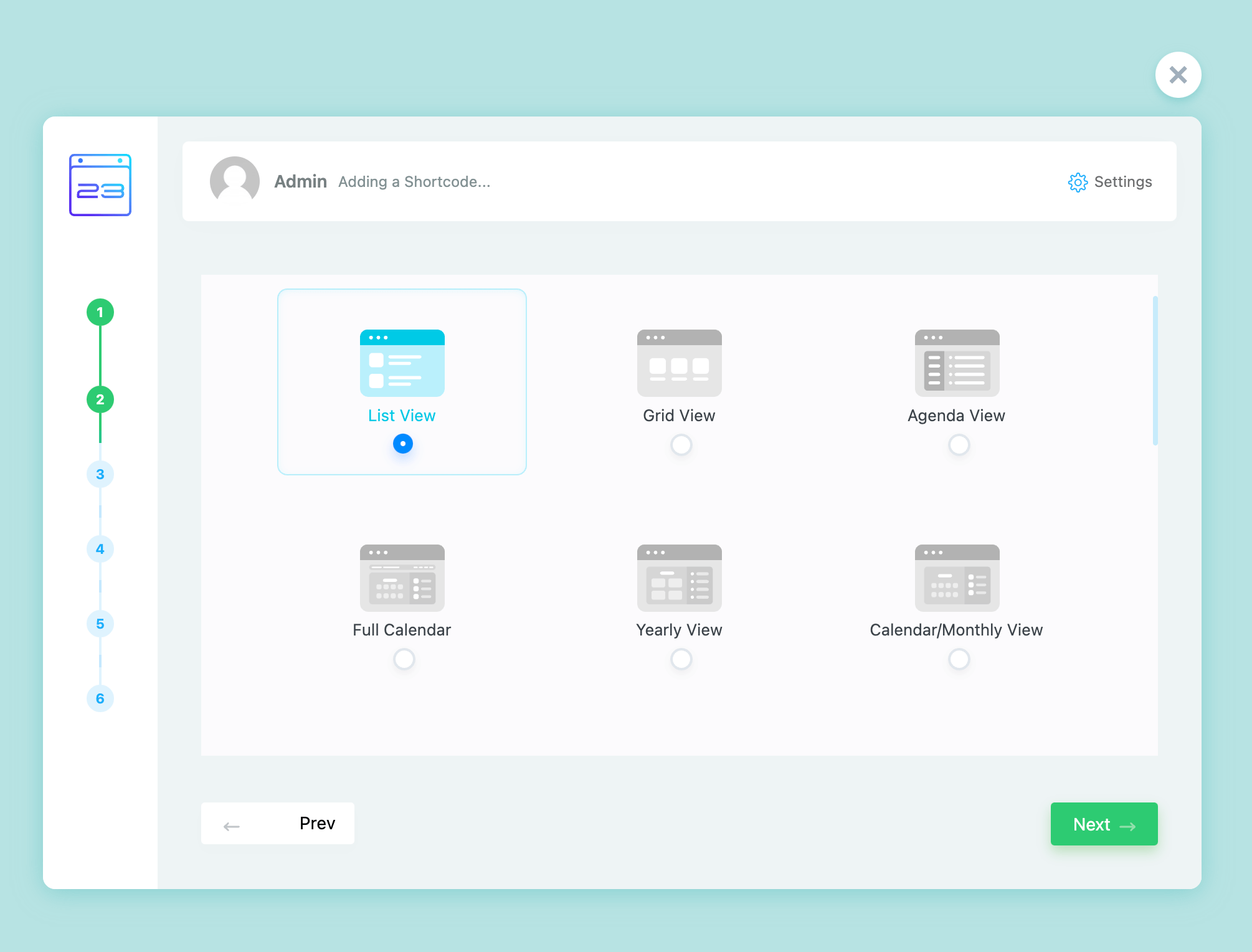Select the Agenda View radio button
This screenshot has width=1252, height=952.
[959, 445]
